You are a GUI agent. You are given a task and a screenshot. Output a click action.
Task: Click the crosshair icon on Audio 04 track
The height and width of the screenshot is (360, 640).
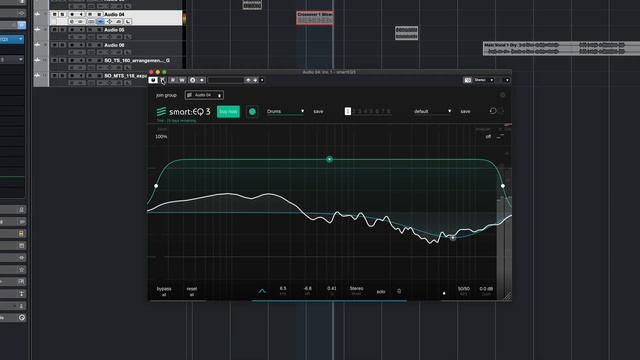pyautogui.click(x=109, y=21)
